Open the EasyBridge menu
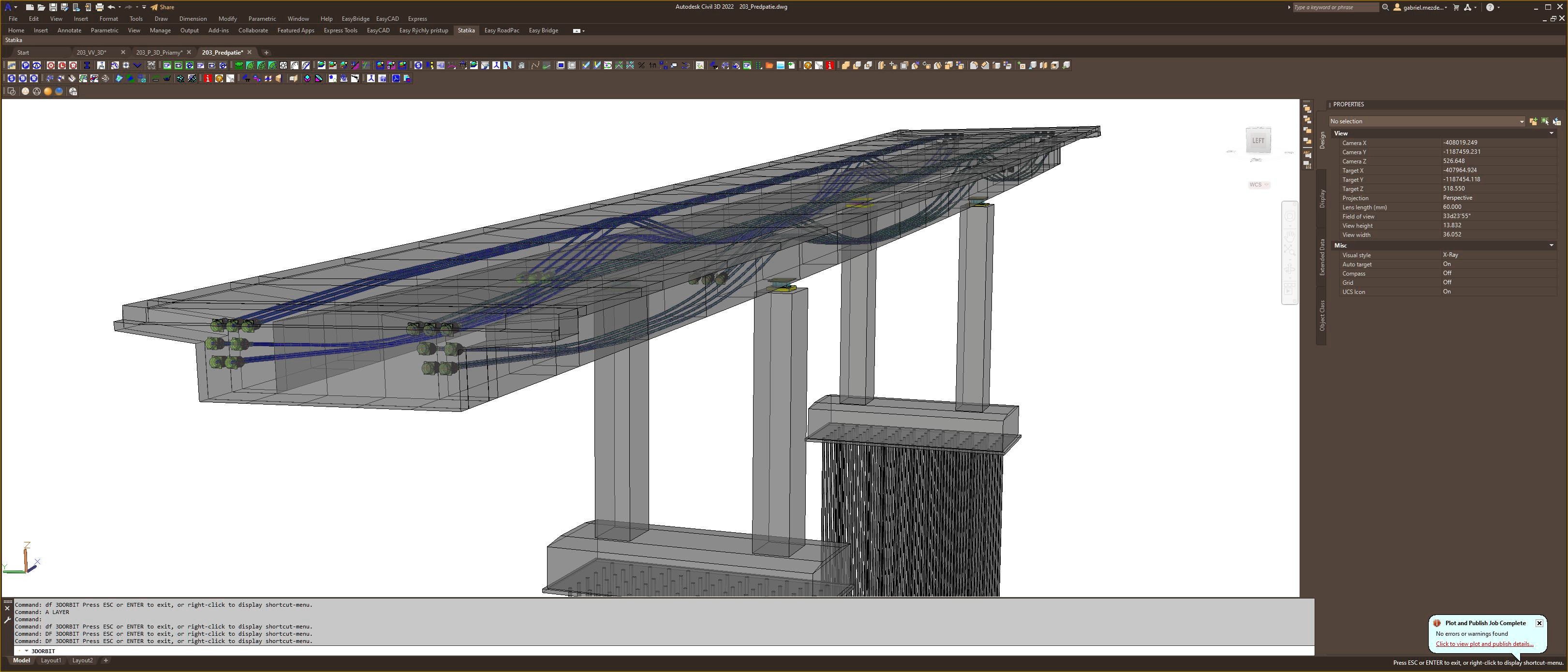The image size is (1568, 672). pos(355,19)
